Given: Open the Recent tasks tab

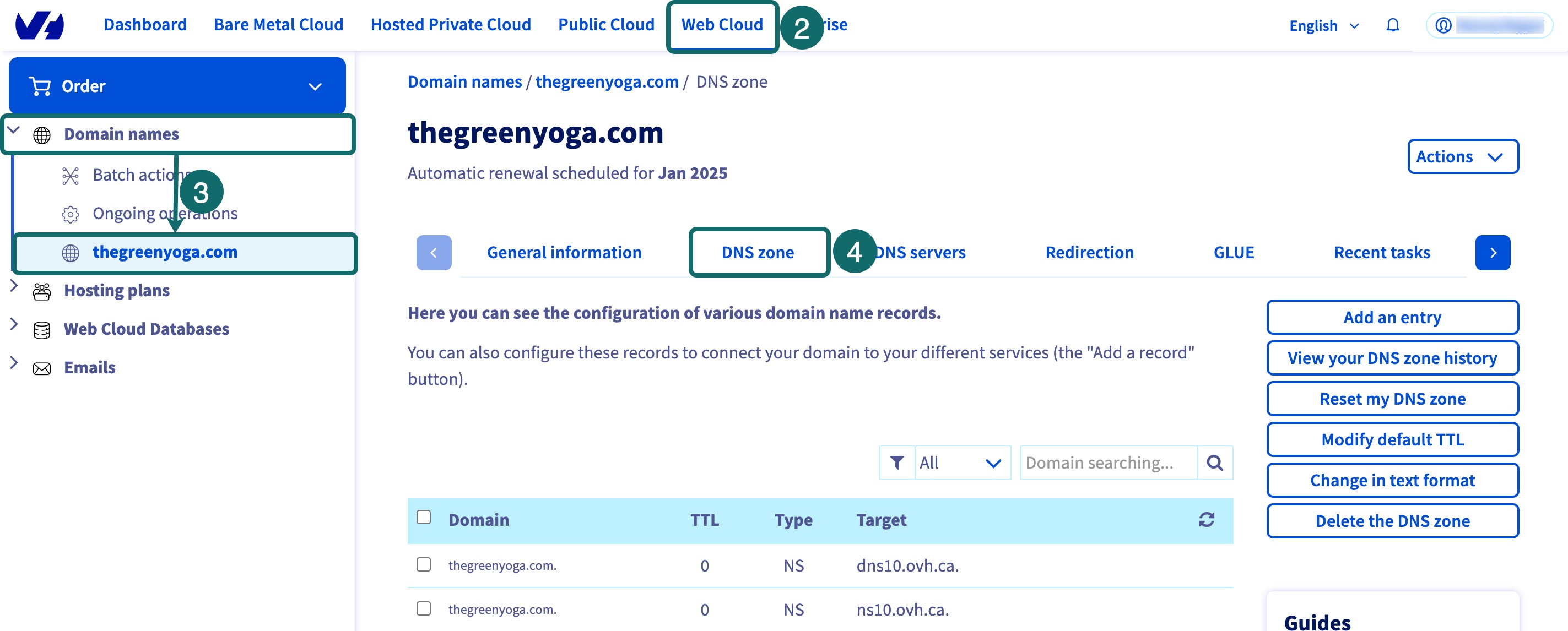Looking at the screenshot, I should point(1382,253).
